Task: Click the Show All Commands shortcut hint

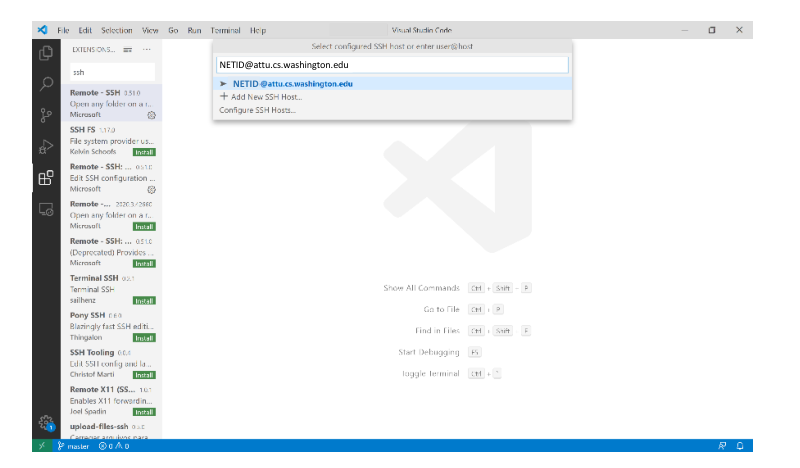Action: (x=457, y=288)
